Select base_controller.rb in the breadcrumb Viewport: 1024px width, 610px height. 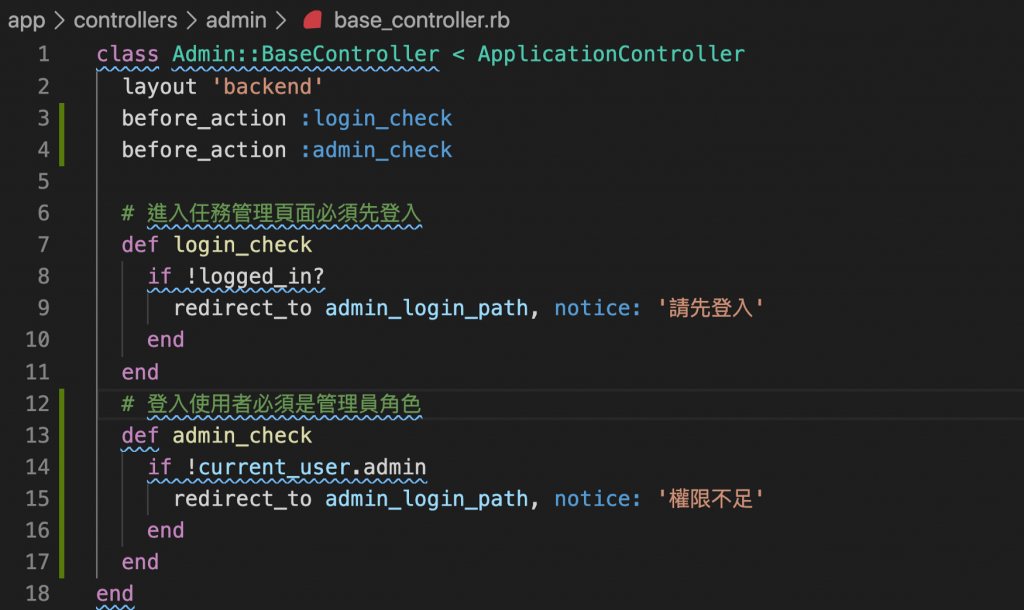coord(422,20)
